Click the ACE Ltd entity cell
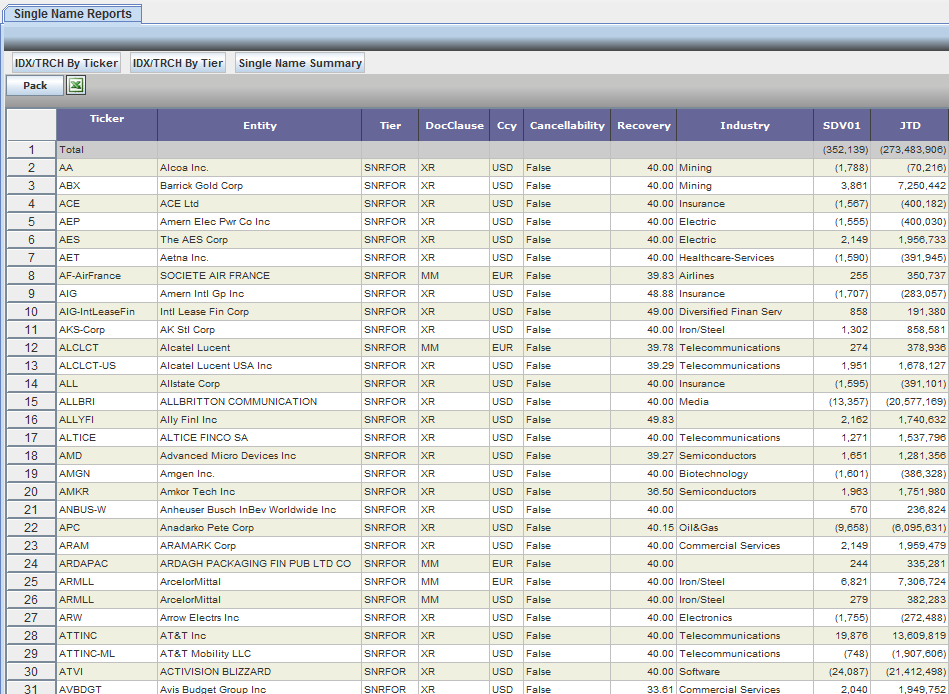The height and width of the screenshot is (694, 949). pyautogui.click(x=260, y=204)
